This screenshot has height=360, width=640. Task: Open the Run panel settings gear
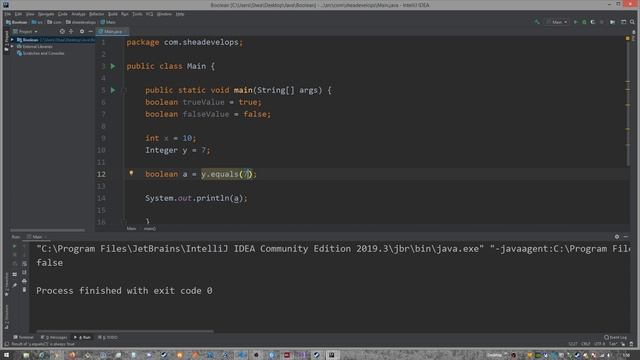pos(617,237)
